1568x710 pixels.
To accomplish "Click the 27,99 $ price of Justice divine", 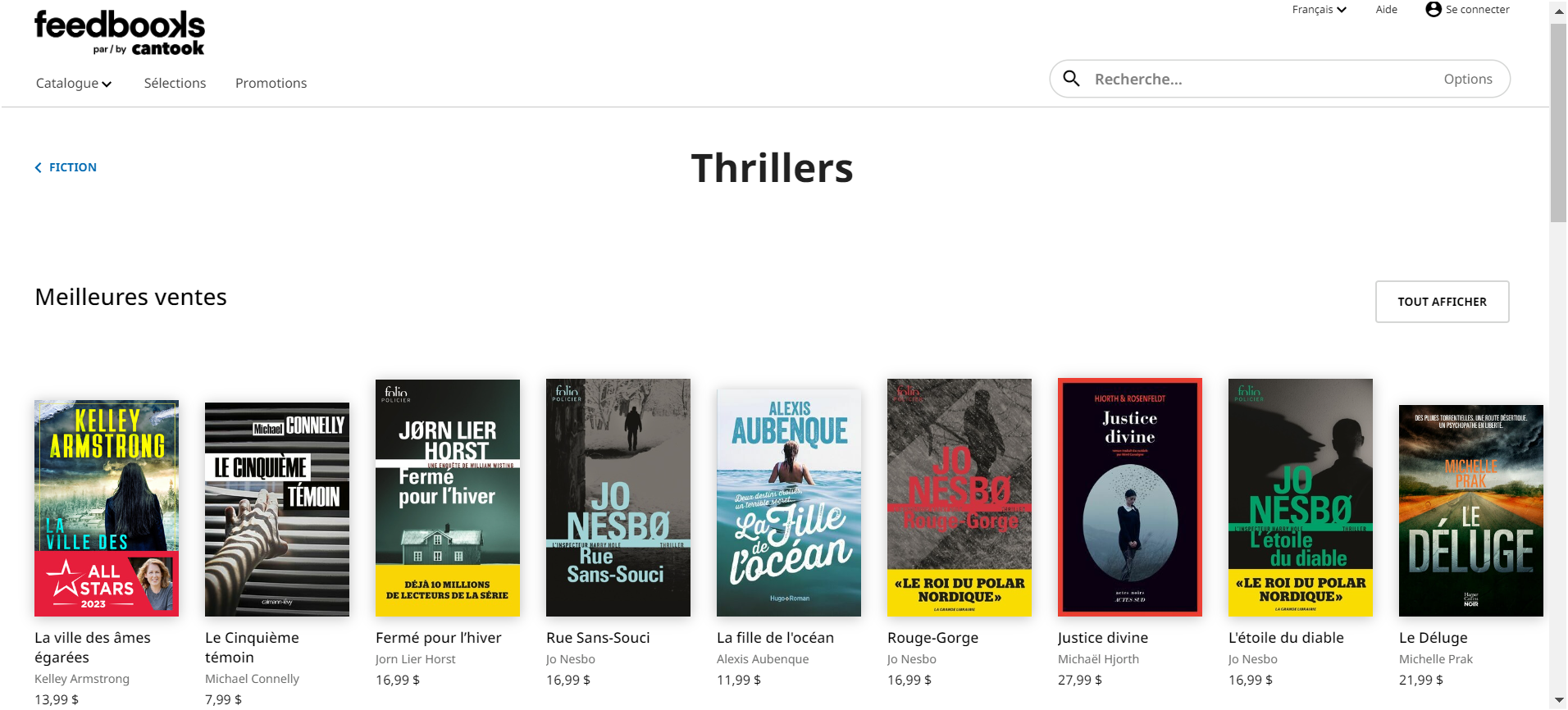I will click(1080, 680).
